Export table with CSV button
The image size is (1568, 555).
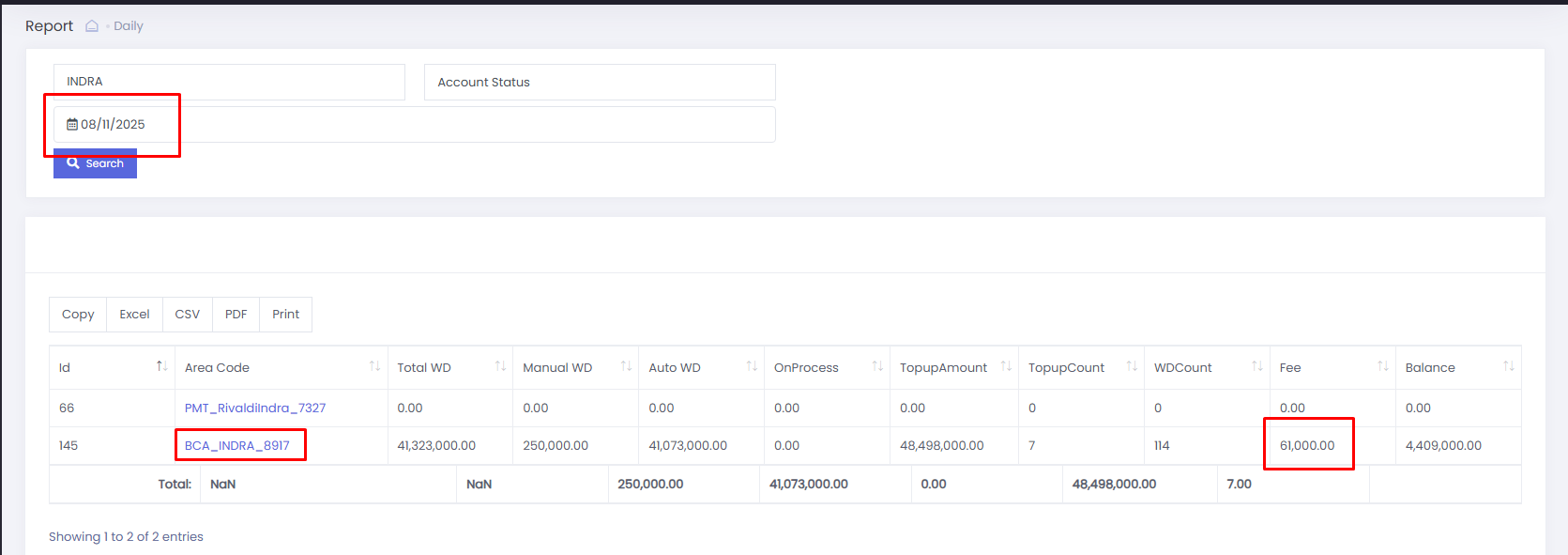coord(188,315)
